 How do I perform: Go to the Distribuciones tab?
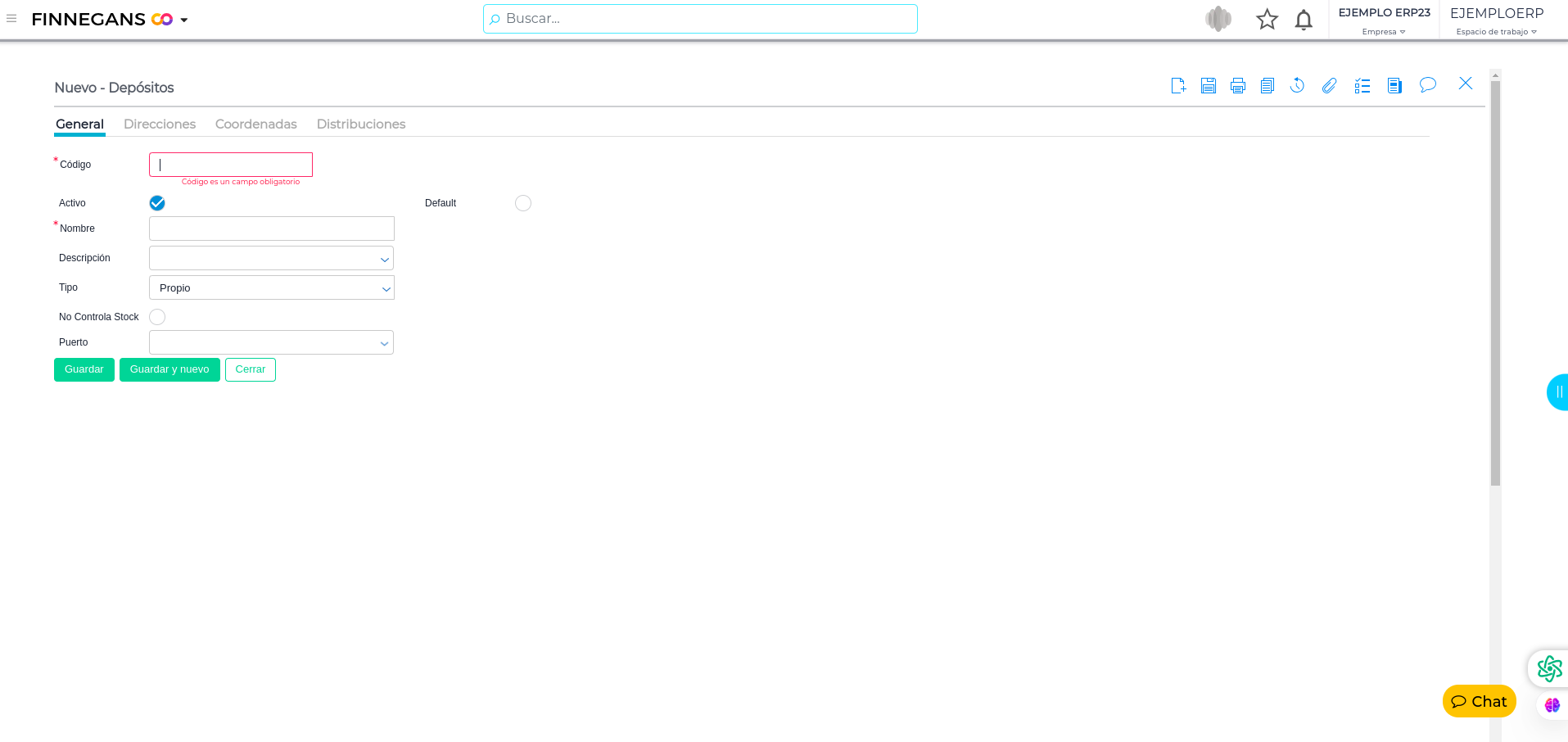point(361,124)
